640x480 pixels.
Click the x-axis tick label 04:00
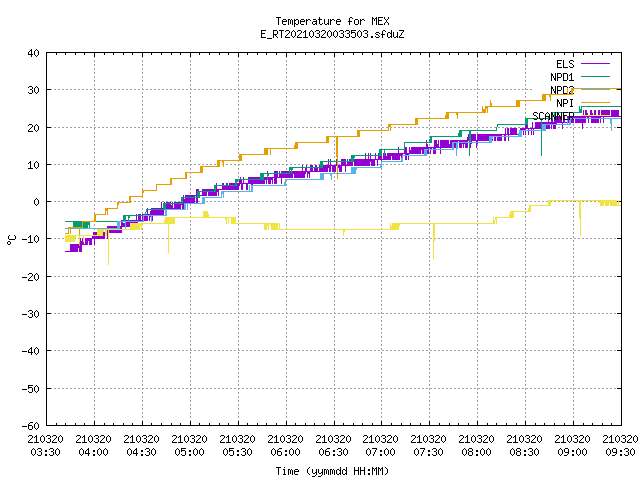click(x=93, y=452)
